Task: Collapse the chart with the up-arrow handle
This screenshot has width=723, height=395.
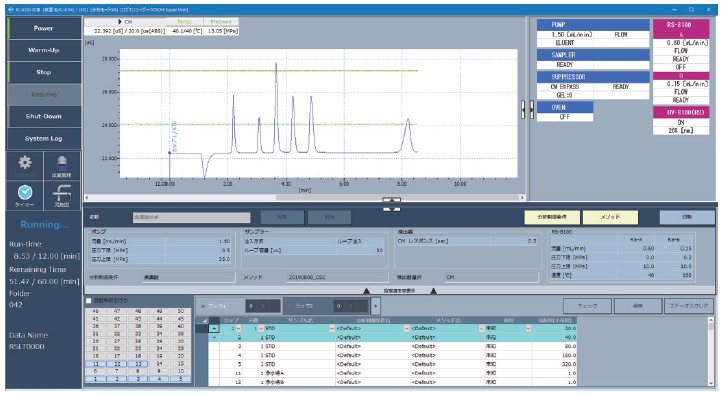Action: (x=392, y=200)
